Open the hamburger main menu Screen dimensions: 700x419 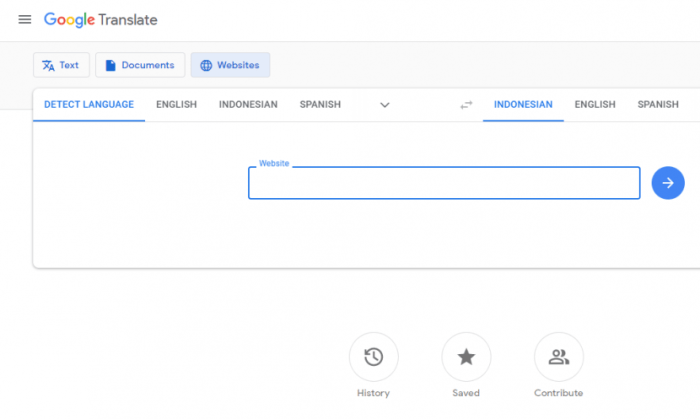[x=25, y=20]
